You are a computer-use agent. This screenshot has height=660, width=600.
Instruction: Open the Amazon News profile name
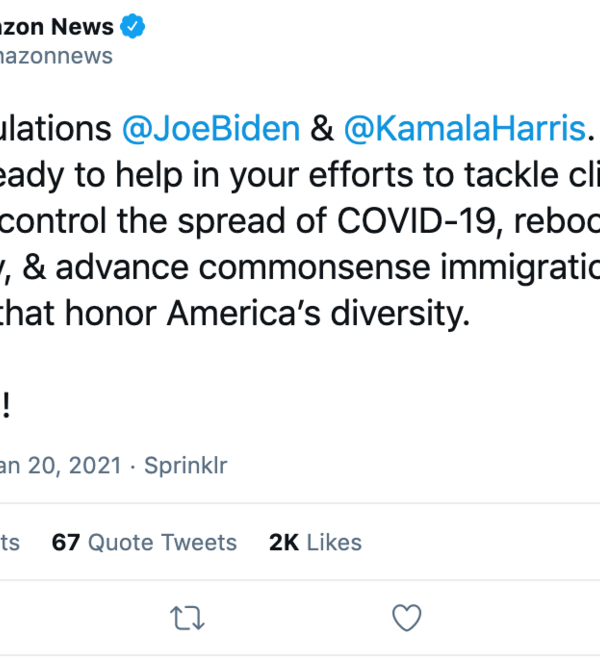click(55, 26)
